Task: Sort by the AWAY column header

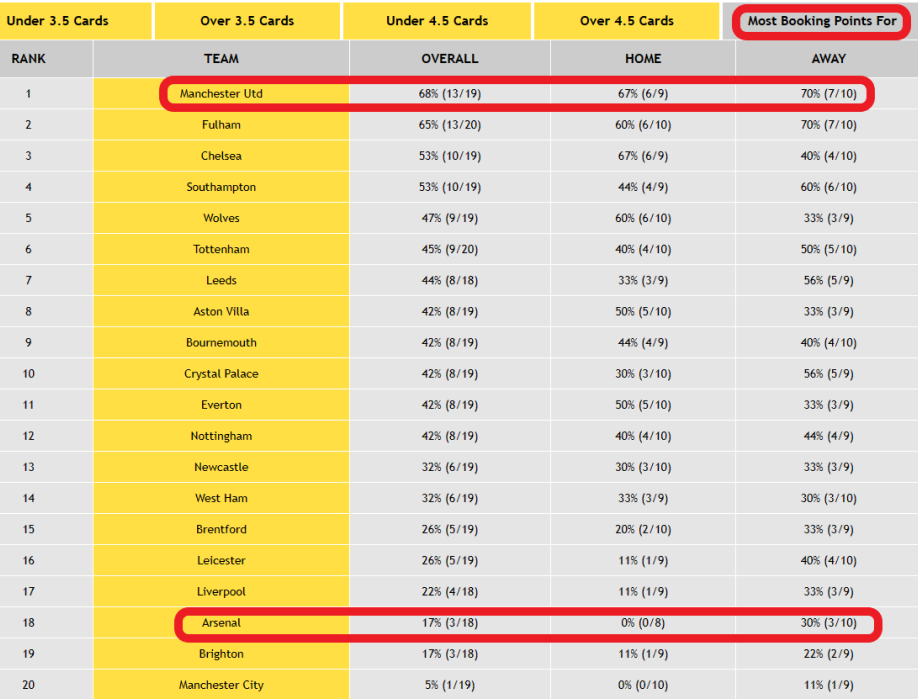Action: click(x=828, y=59)
